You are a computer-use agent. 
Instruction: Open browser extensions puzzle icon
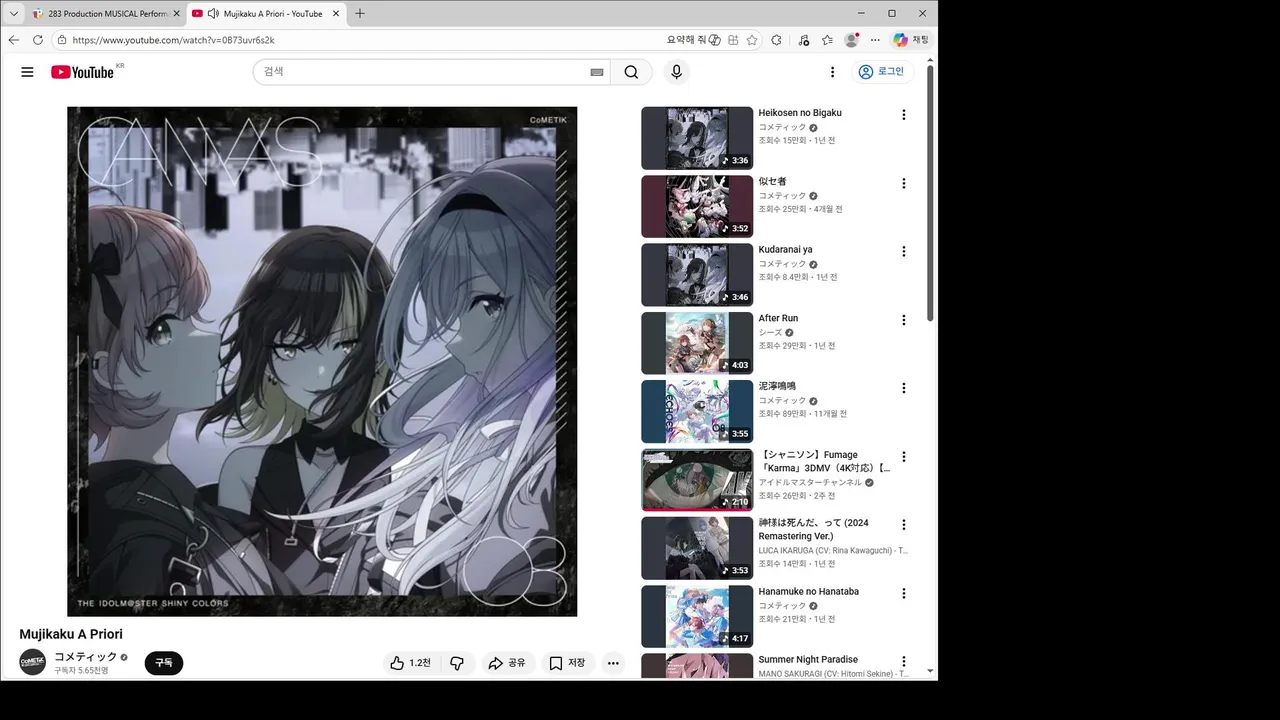pyautogui.click(x=776, y=40)
